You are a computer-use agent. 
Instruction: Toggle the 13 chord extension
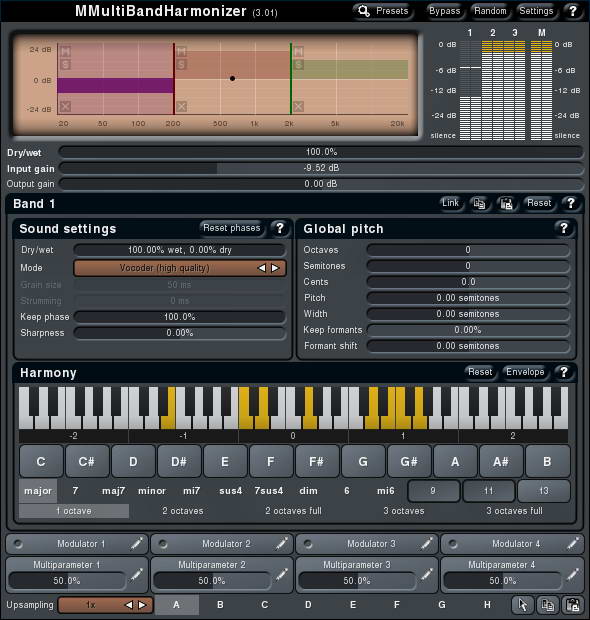pos(544,491)
